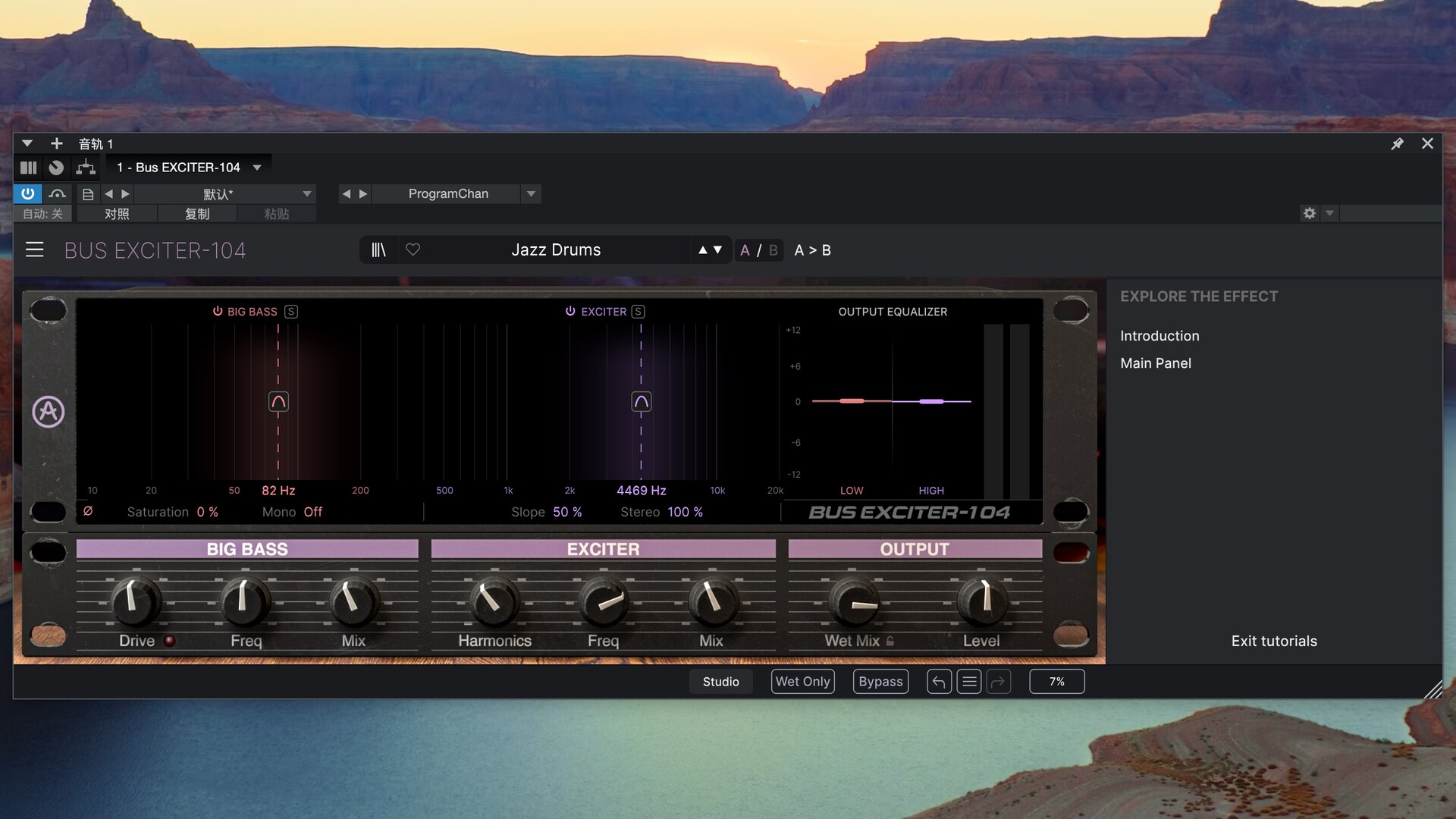Click the Bypass button

(x=880, y=682)
